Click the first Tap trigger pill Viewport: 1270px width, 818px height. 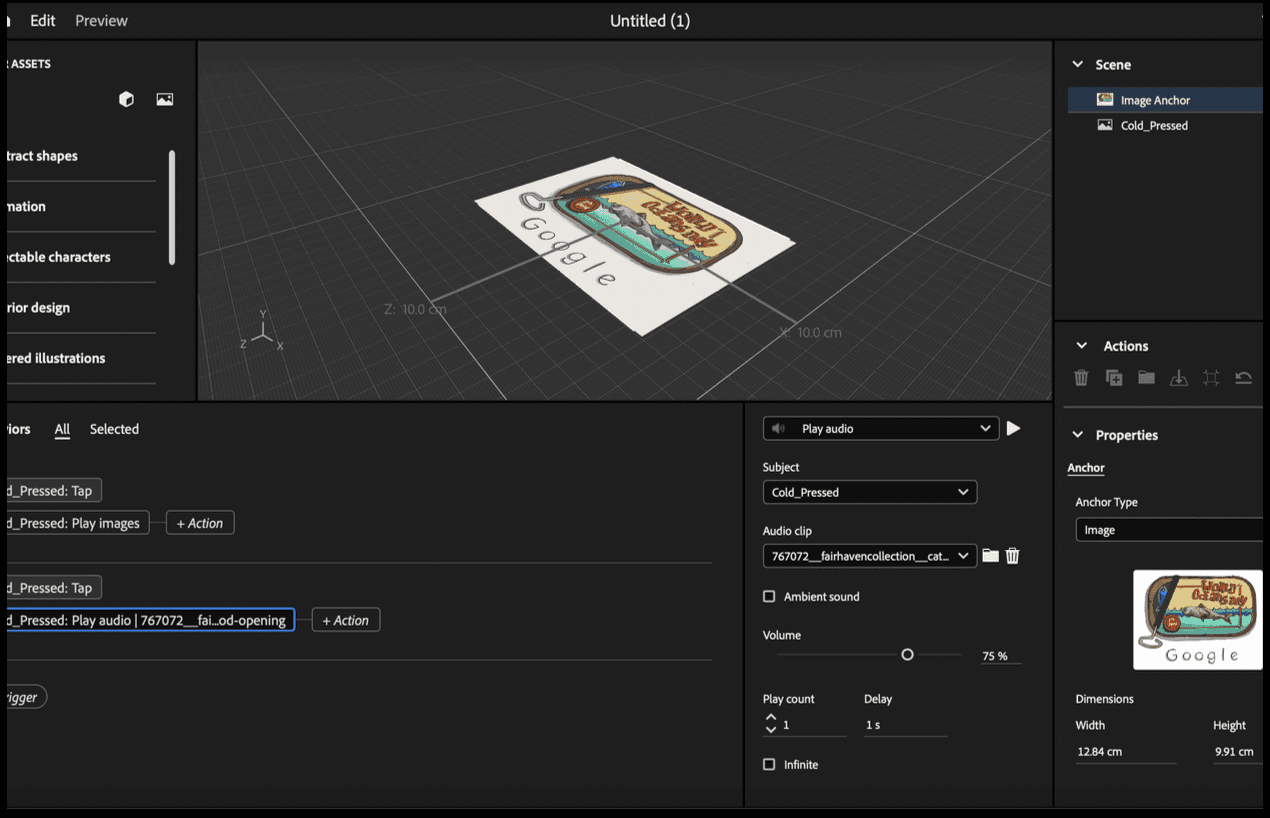(54, 491)
